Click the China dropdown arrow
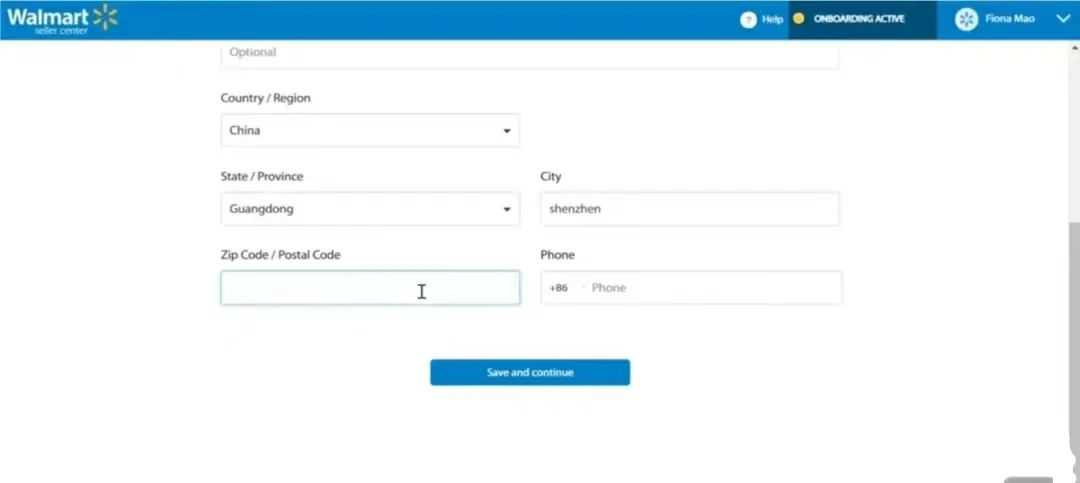Viewport: 1080px width, 483px height. (x=506, y=131)
